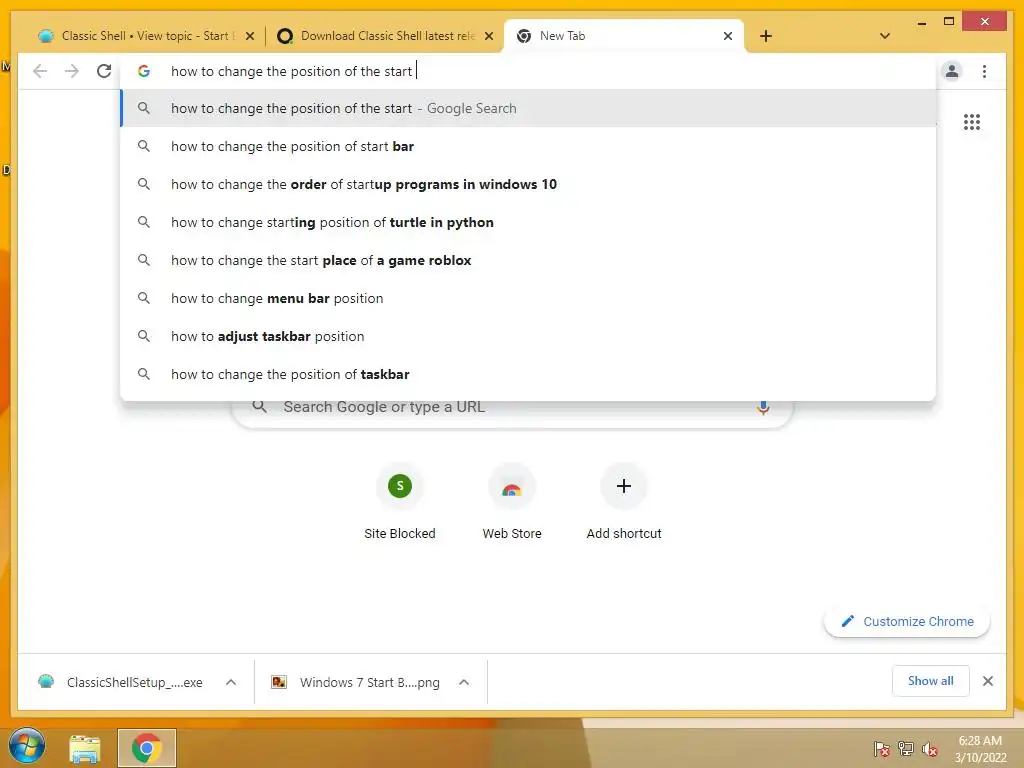
Task: Open a new tab with the plus button
Action: coord(766,36)
